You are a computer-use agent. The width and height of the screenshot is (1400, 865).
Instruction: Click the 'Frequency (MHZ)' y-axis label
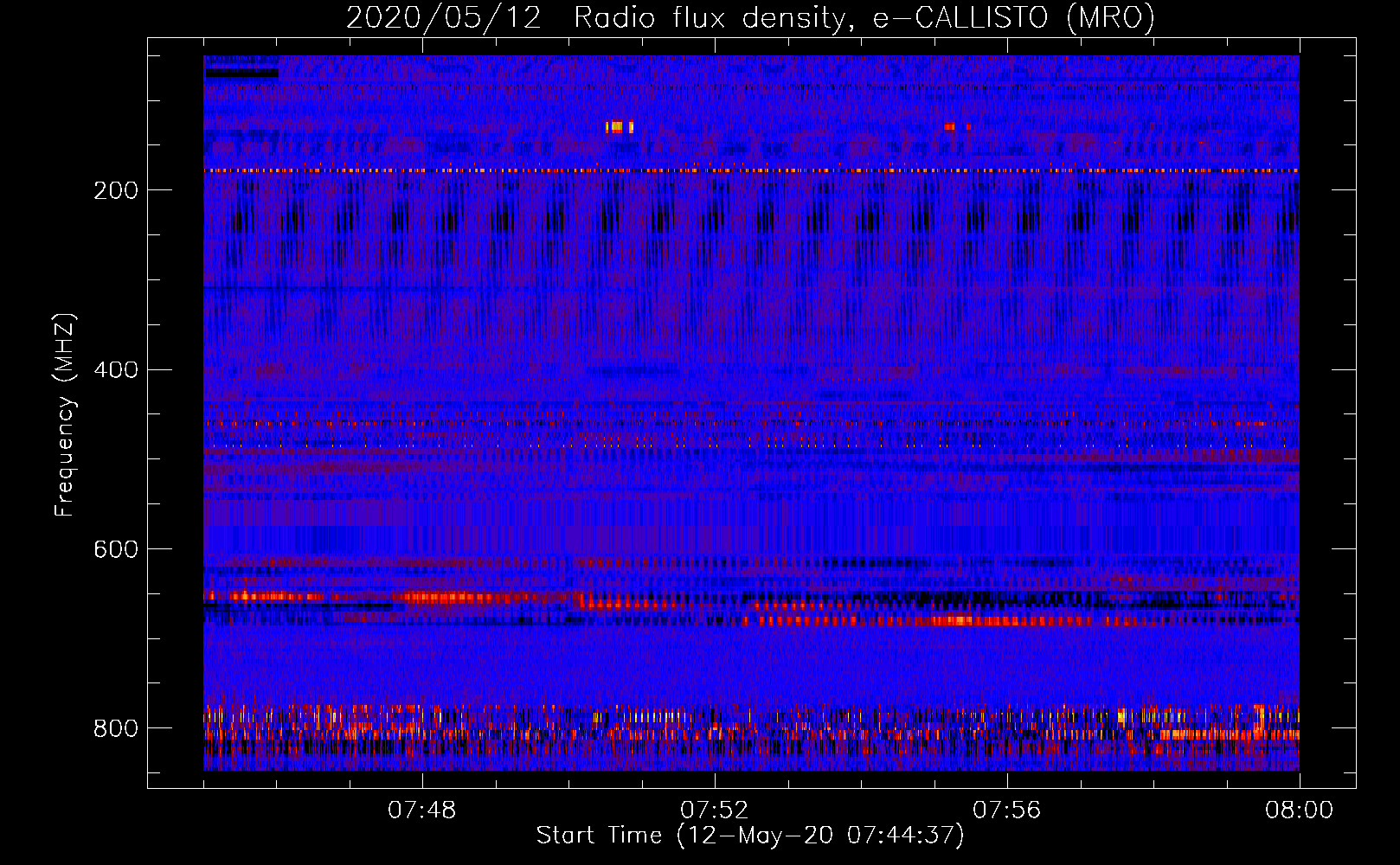64,415
